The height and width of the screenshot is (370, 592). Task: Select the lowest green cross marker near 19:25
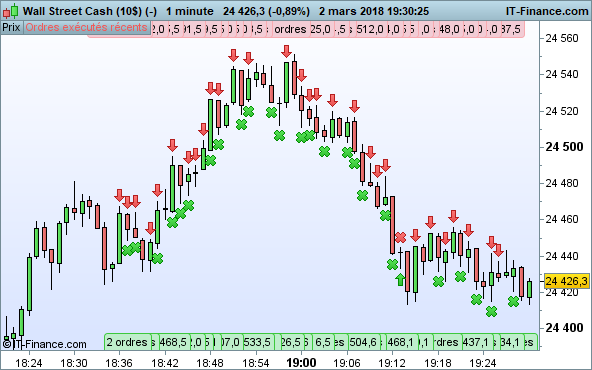(x=491, y=311)
